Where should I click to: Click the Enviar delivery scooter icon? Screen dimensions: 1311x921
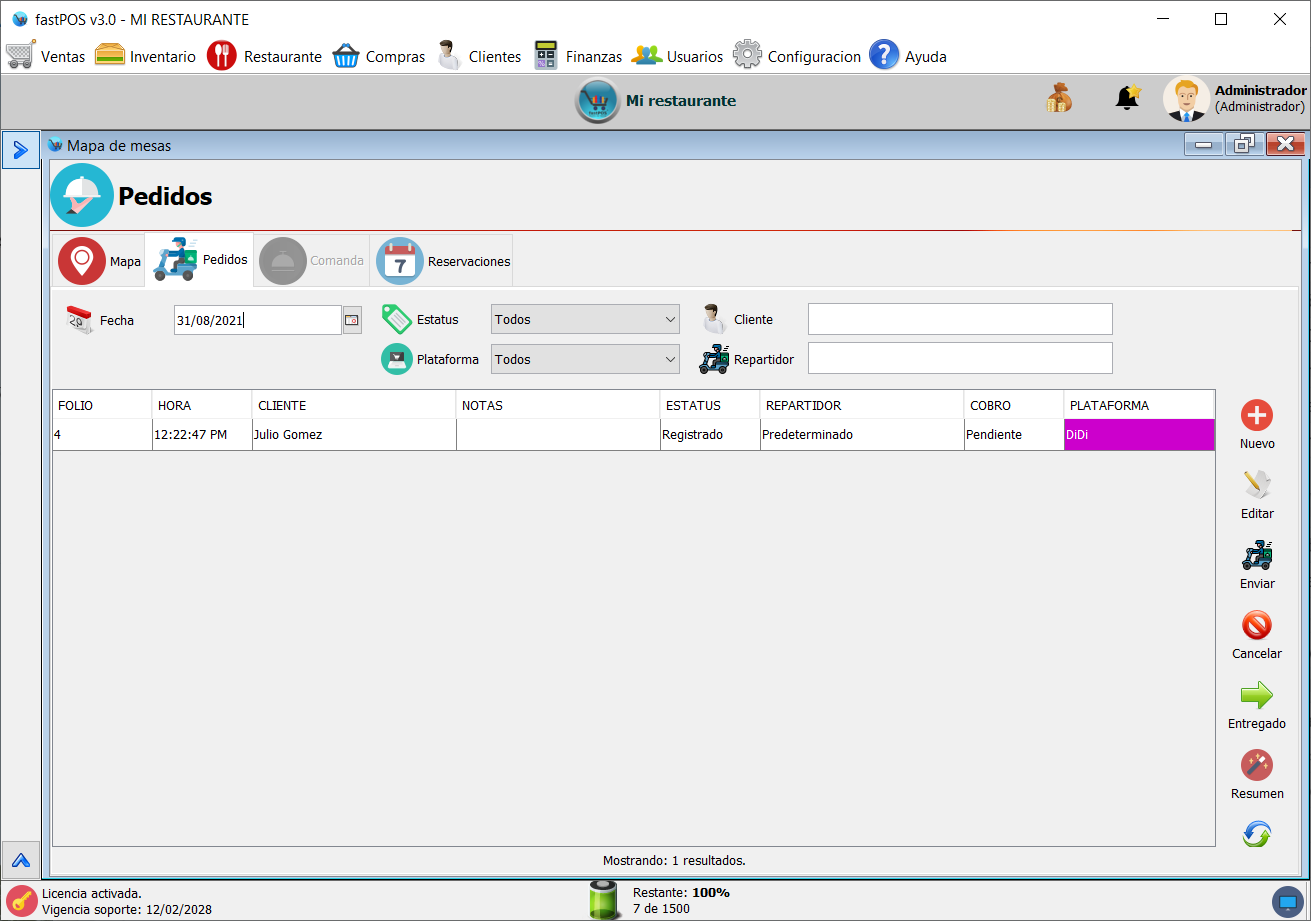1257,555
